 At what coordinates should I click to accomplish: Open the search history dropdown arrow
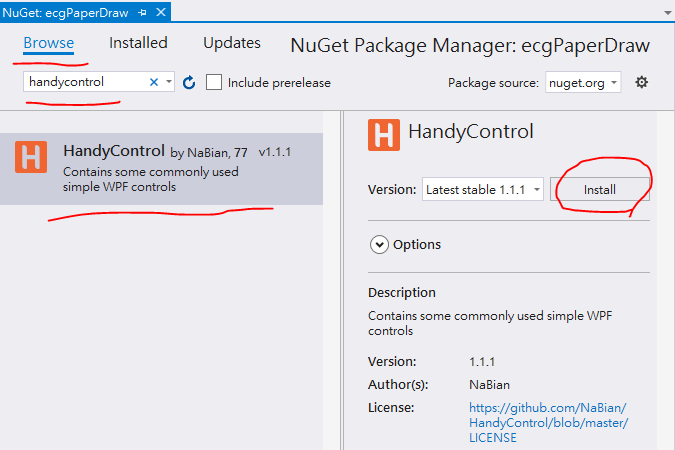tap(169, 81)
